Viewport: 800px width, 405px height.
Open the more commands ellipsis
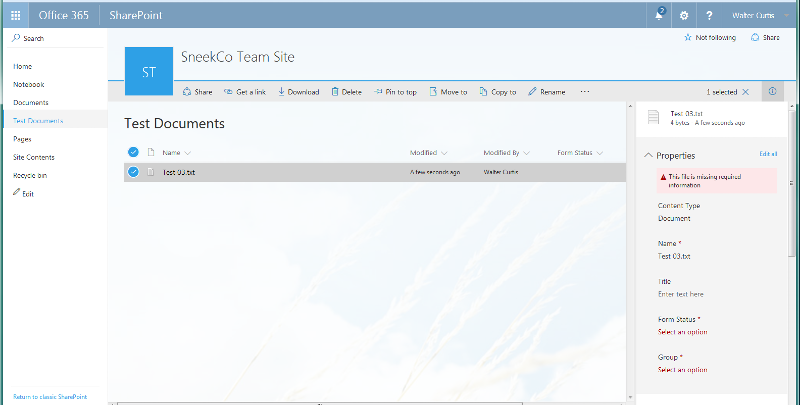(x=585, y=92)
